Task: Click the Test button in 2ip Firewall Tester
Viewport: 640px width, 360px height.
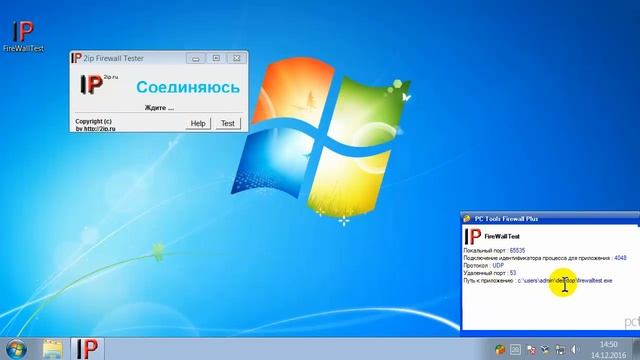Action: pyautogui.click(x=228, y=123)
